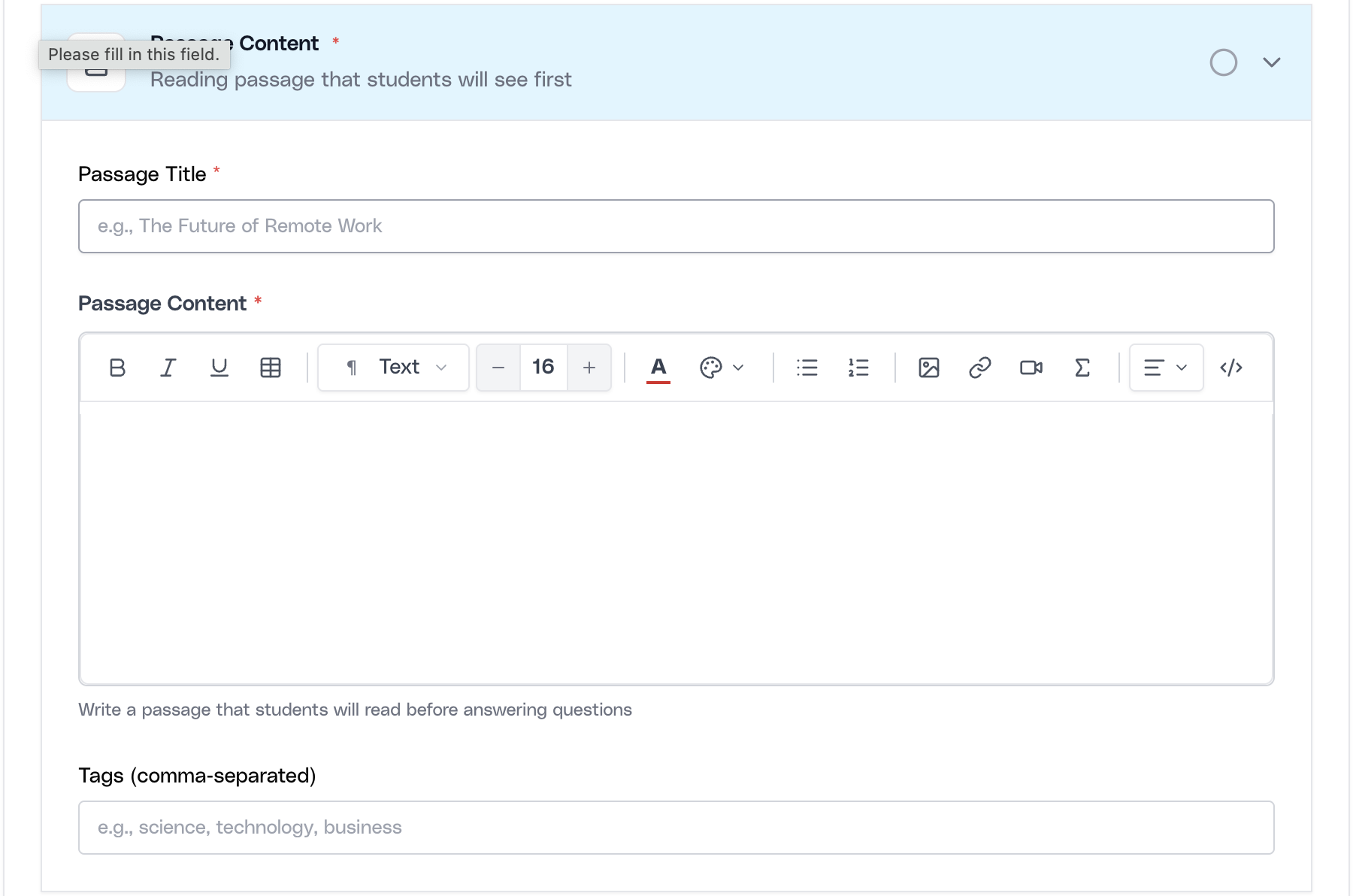
Task: Decrease font size with minus button
Action: (498, 368)
